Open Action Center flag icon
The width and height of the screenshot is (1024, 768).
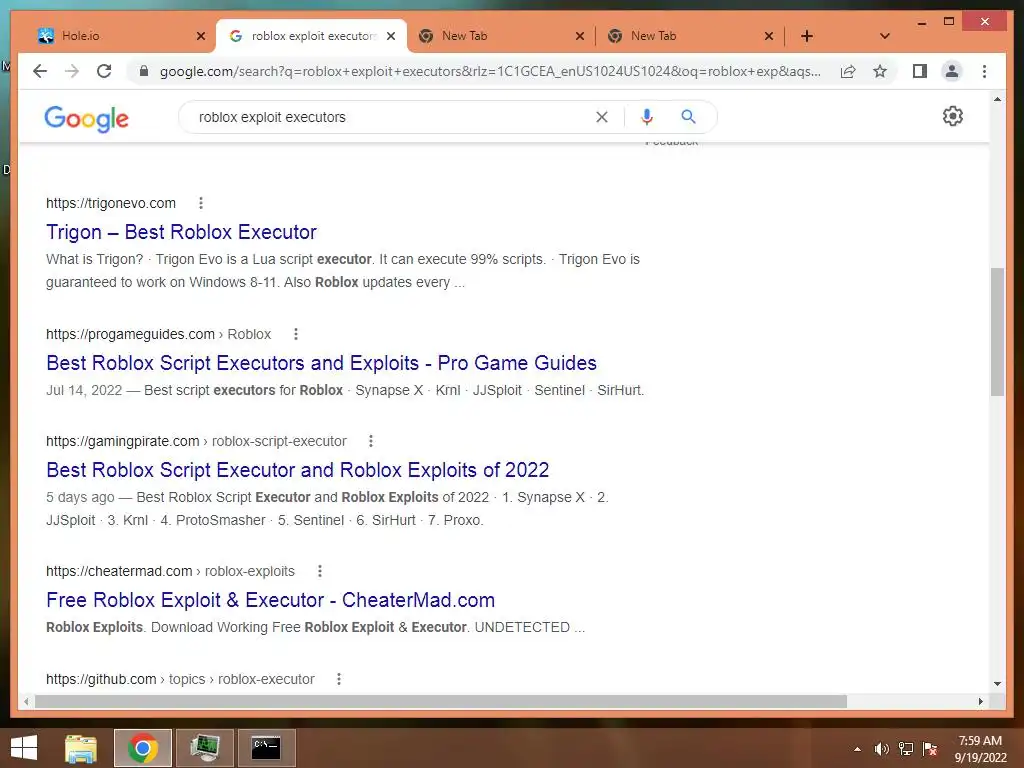tap(930, 749)
